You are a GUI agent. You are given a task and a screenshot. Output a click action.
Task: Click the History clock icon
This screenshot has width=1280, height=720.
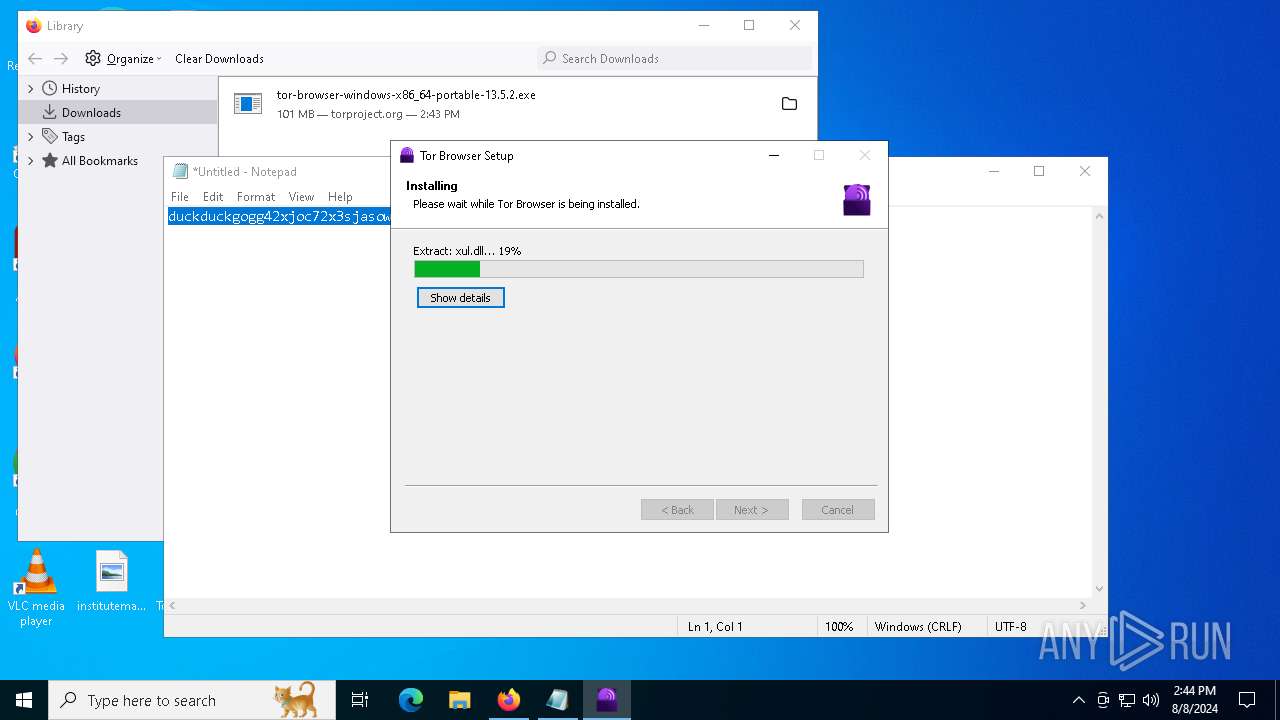pyautogui.click(x=49, y=89)
